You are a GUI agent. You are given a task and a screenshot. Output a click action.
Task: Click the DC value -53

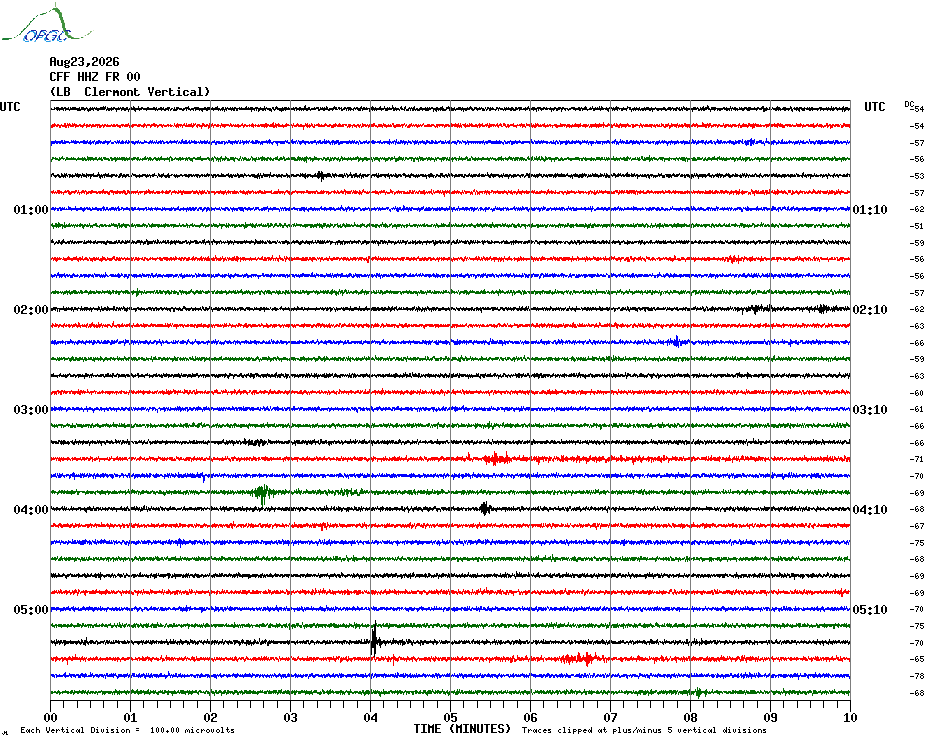tap(918, 176)
